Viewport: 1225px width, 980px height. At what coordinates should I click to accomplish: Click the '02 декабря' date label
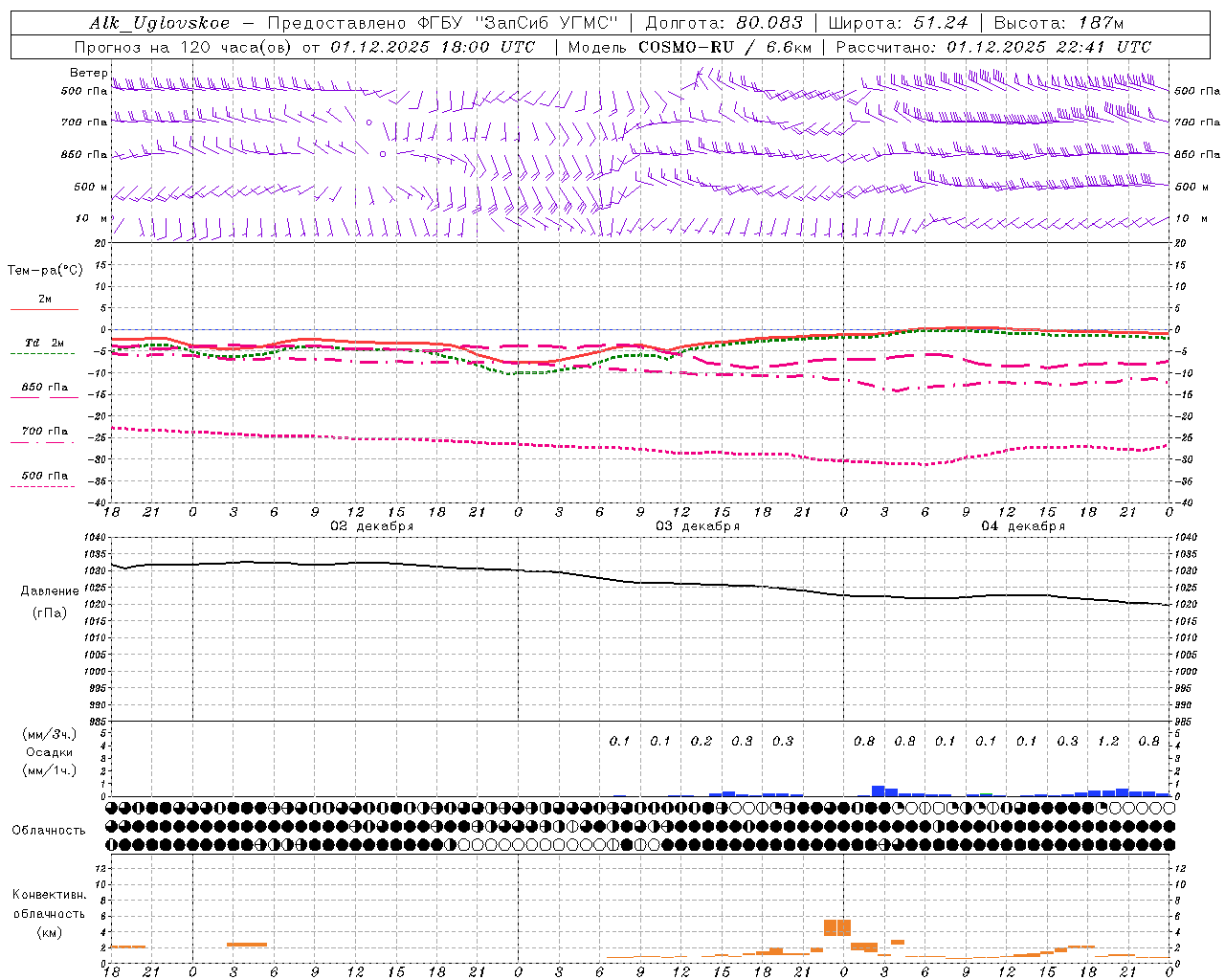(372, 526)
